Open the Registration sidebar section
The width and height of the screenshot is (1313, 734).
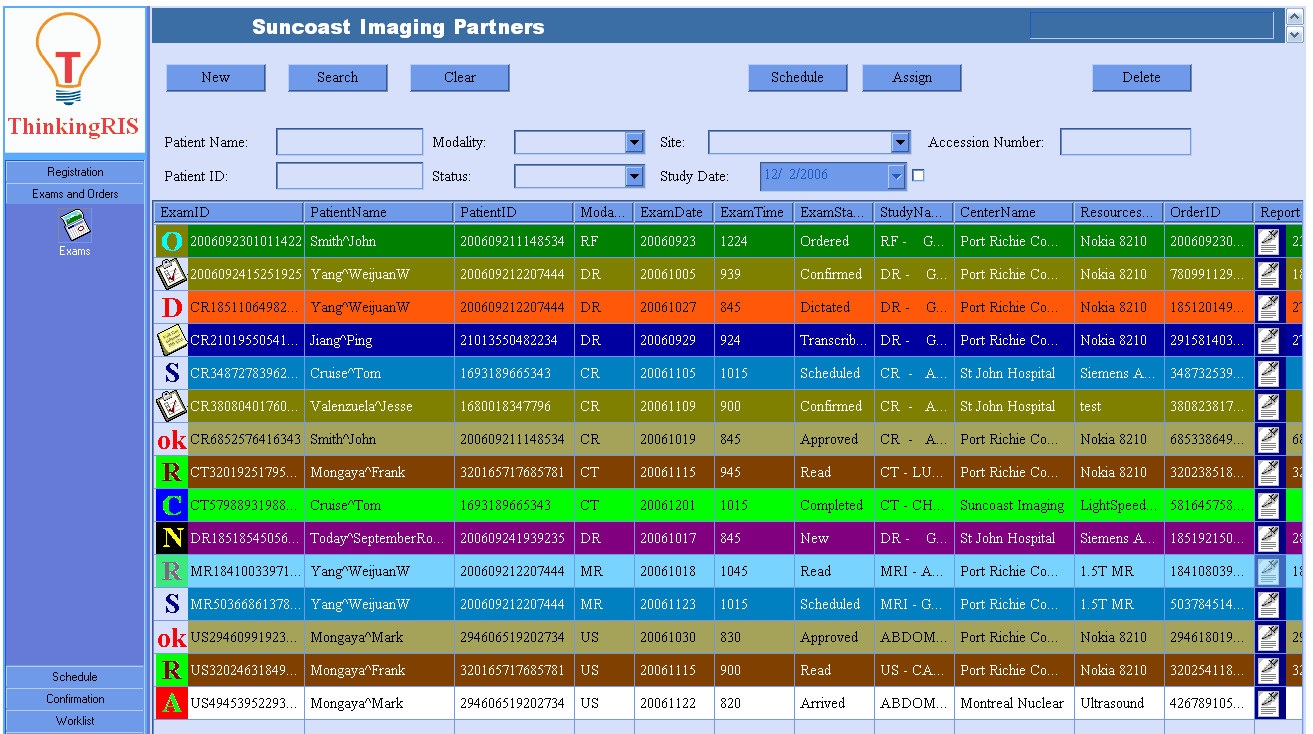(75, 172)
